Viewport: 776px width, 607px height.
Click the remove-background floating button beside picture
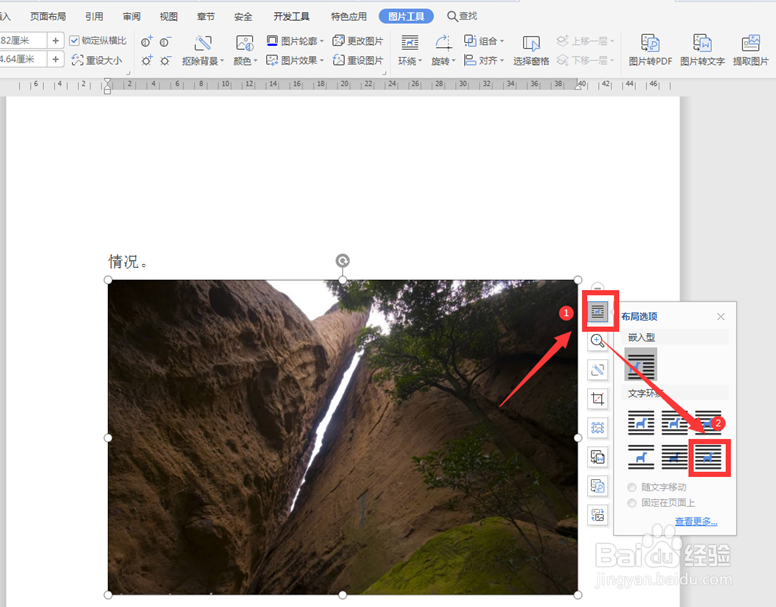tap(597, 370)
